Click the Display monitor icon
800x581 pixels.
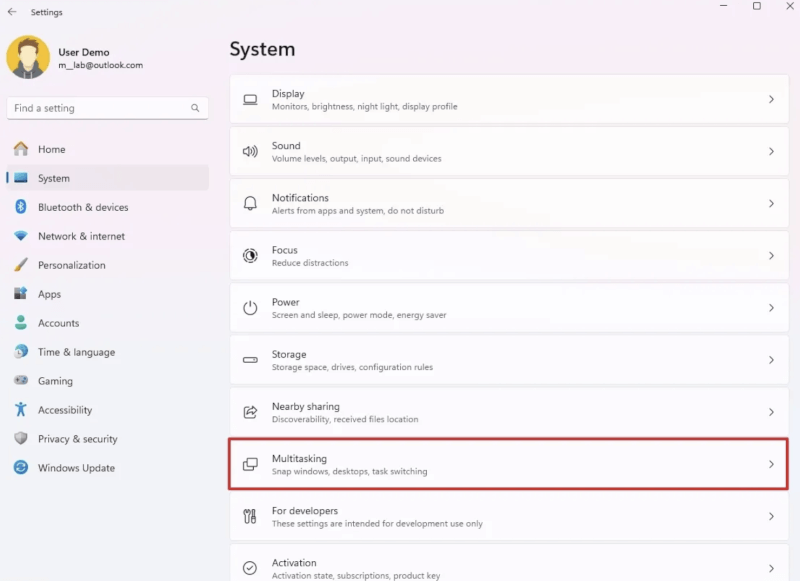click(x=250, y=99)
